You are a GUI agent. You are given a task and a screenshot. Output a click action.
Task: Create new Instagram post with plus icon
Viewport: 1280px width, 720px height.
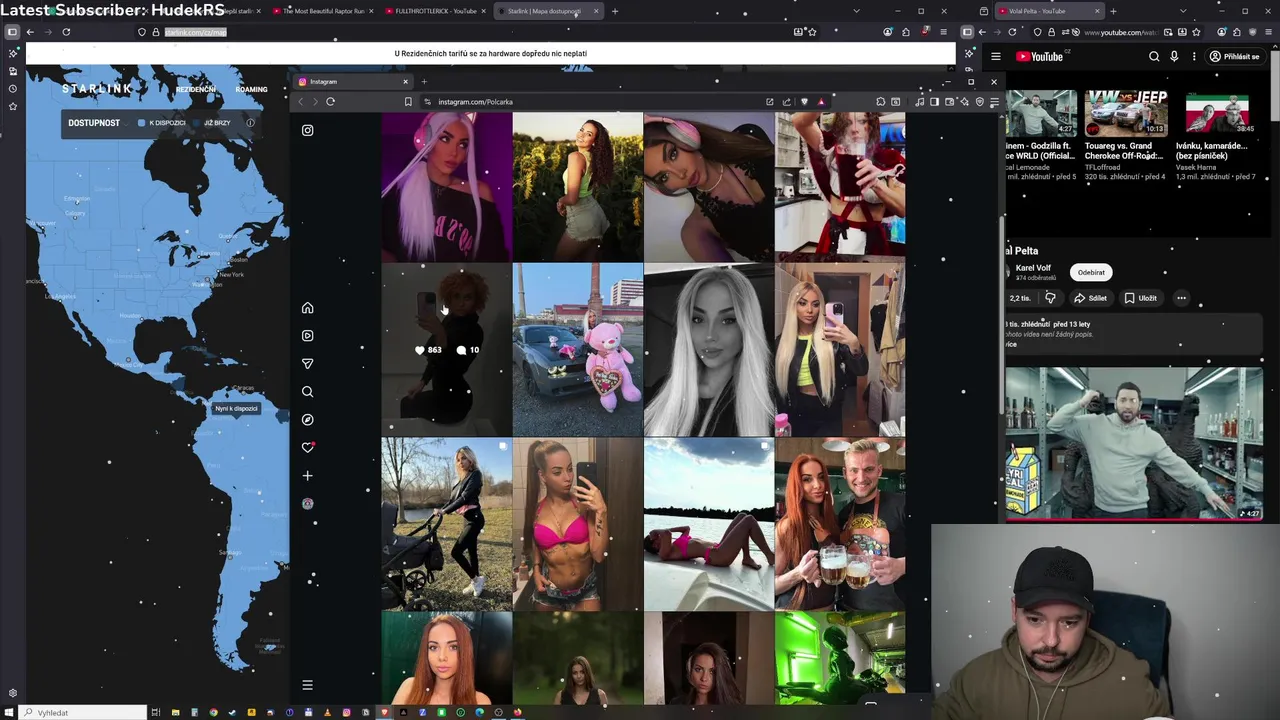(x=307, y=476)
